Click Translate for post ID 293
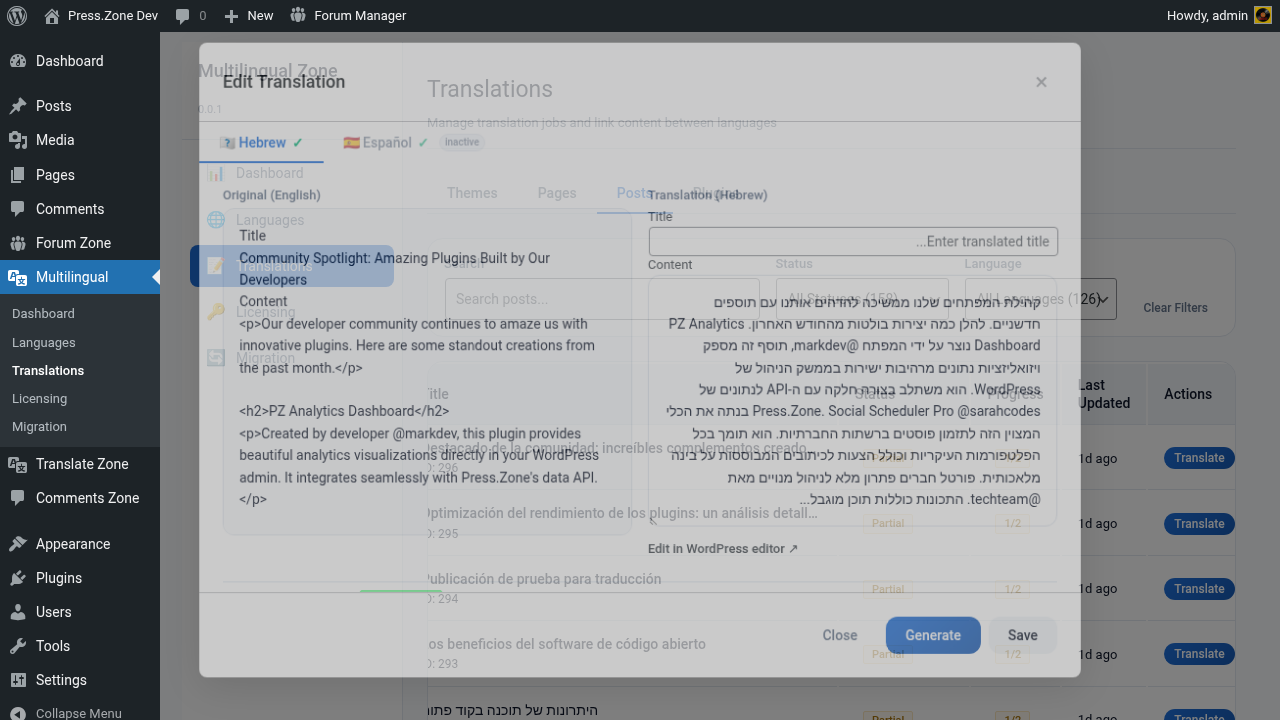This screenshot has width=1280, height=720. pos(1199,654)
